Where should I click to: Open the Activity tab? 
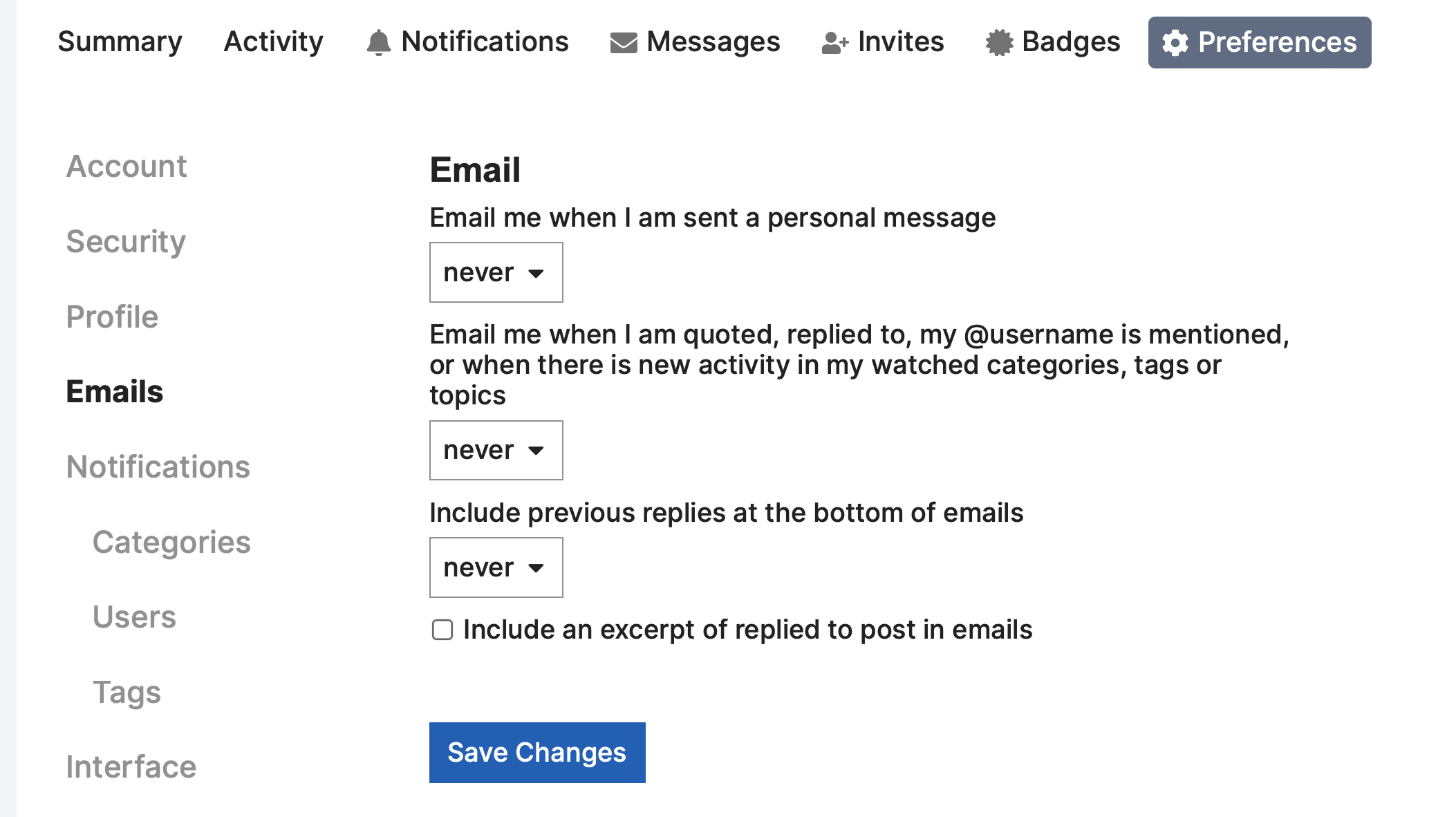tap(273, 42)
